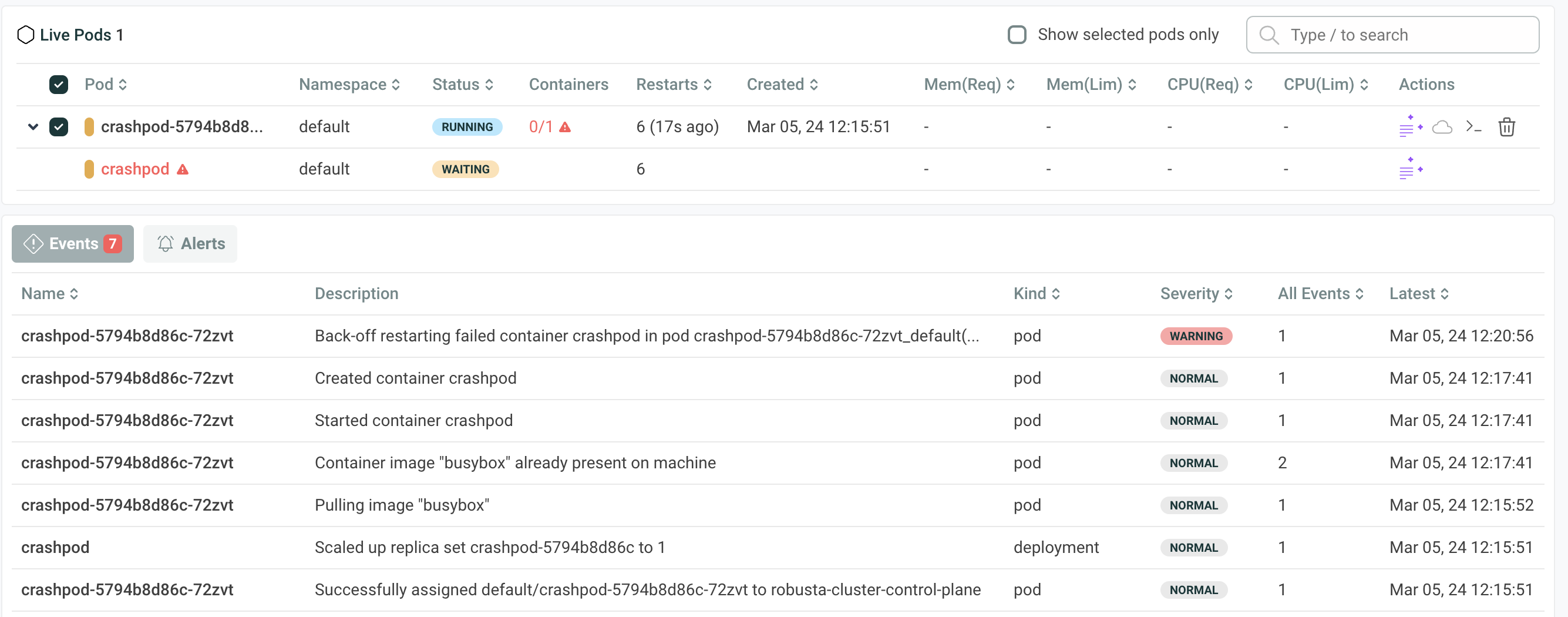The image size is (1568, 617).
Task: Click warning triangle next to 0/1 containers
Action: point(565,127)
